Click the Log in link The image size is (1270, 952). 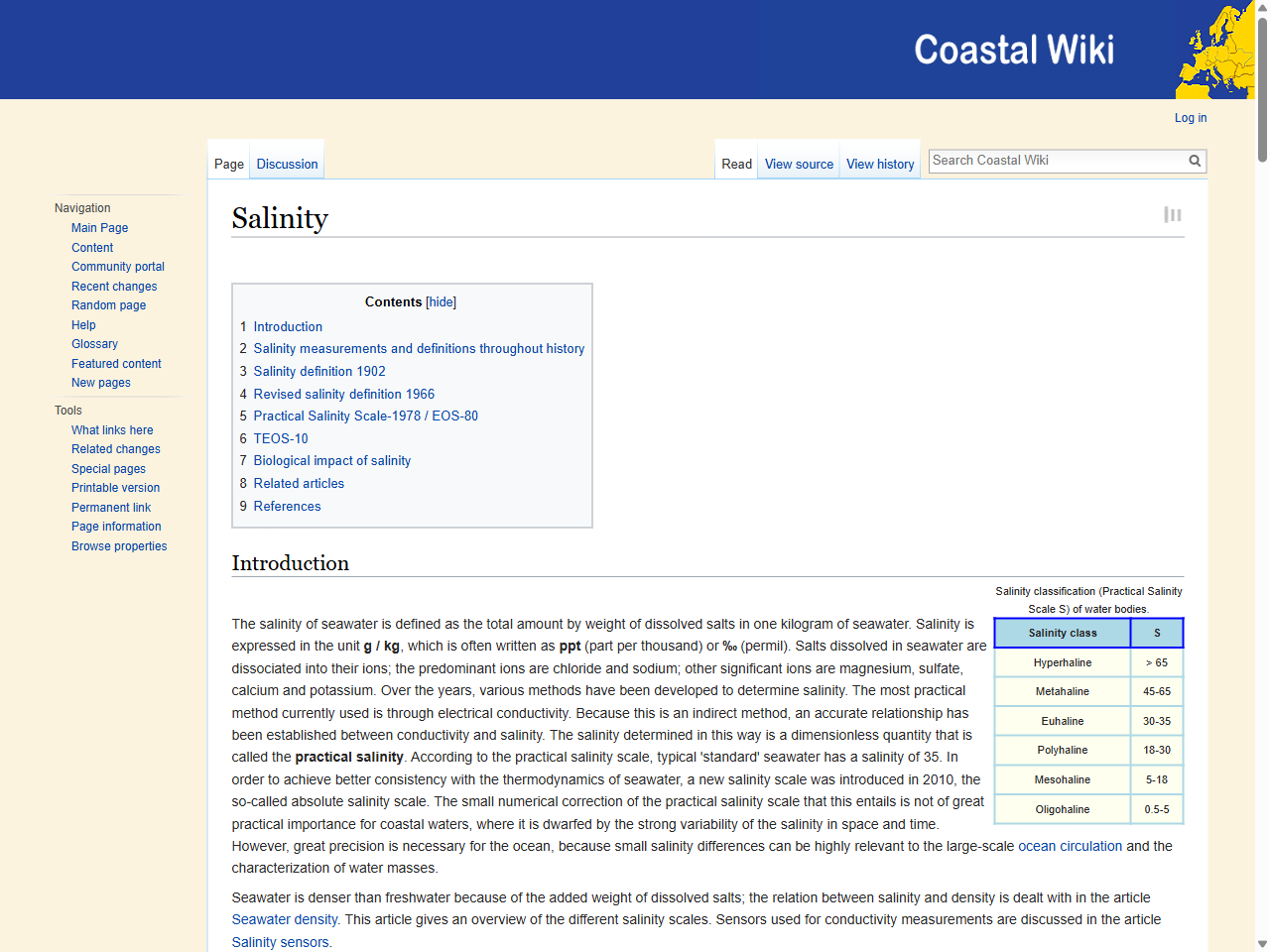click(x=1191, y=117)
